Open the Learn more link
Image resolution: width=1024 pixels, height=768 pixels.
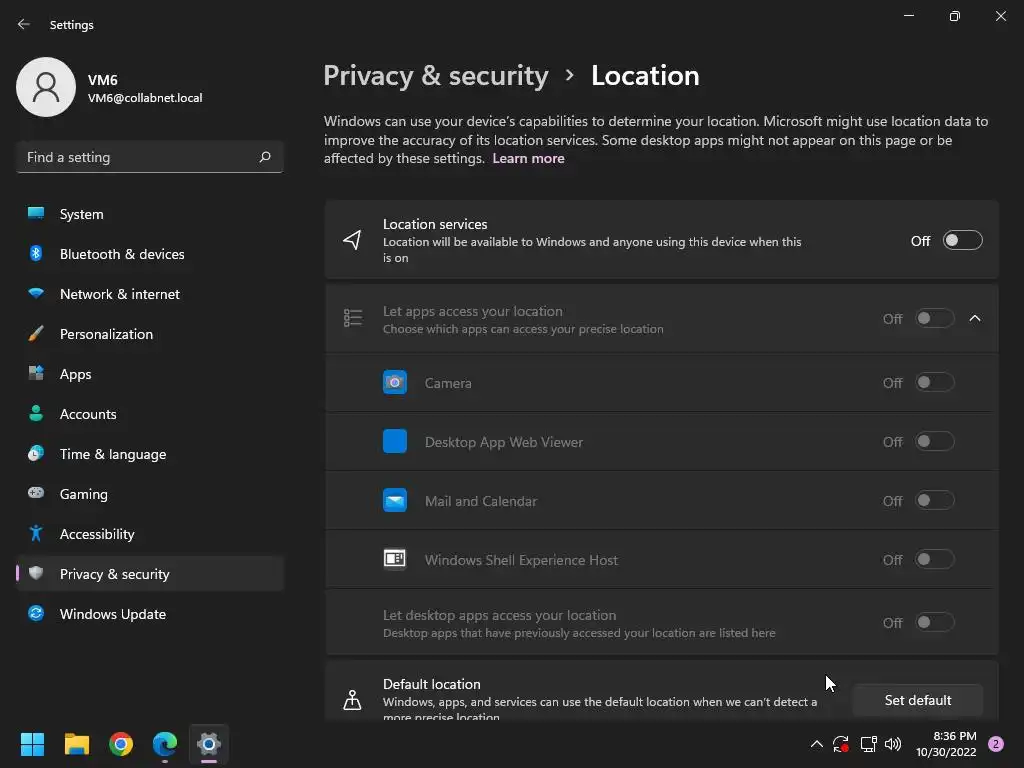tap(528, 158)
